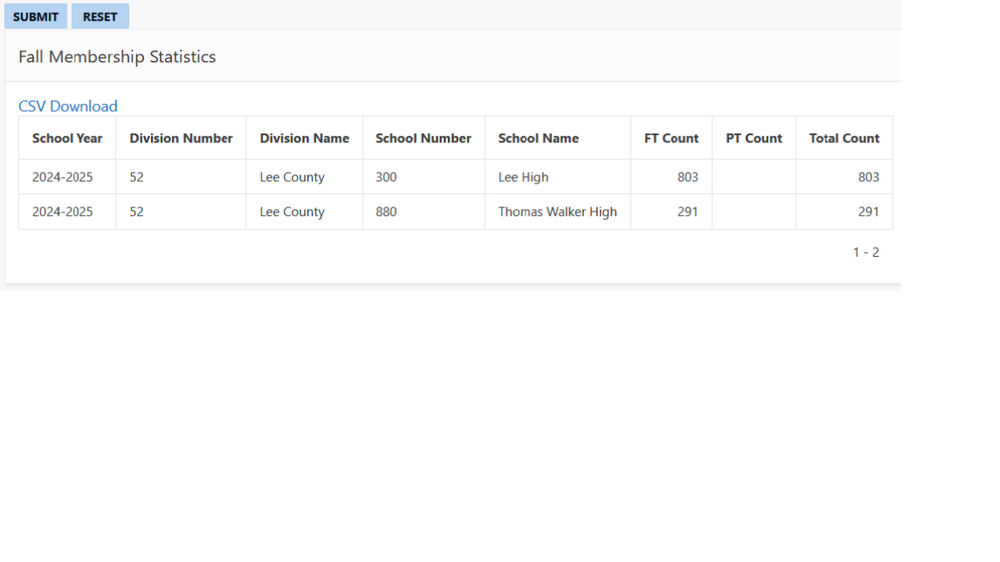Screen dimensions: 1000x562
Task: Click the Lee High school name cell
Action: pos(557,177)
